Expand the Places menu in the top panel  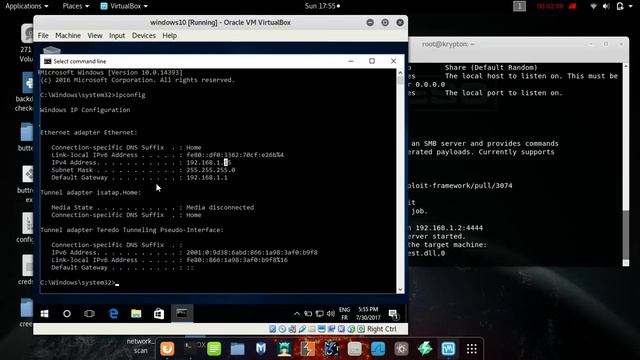76,6
